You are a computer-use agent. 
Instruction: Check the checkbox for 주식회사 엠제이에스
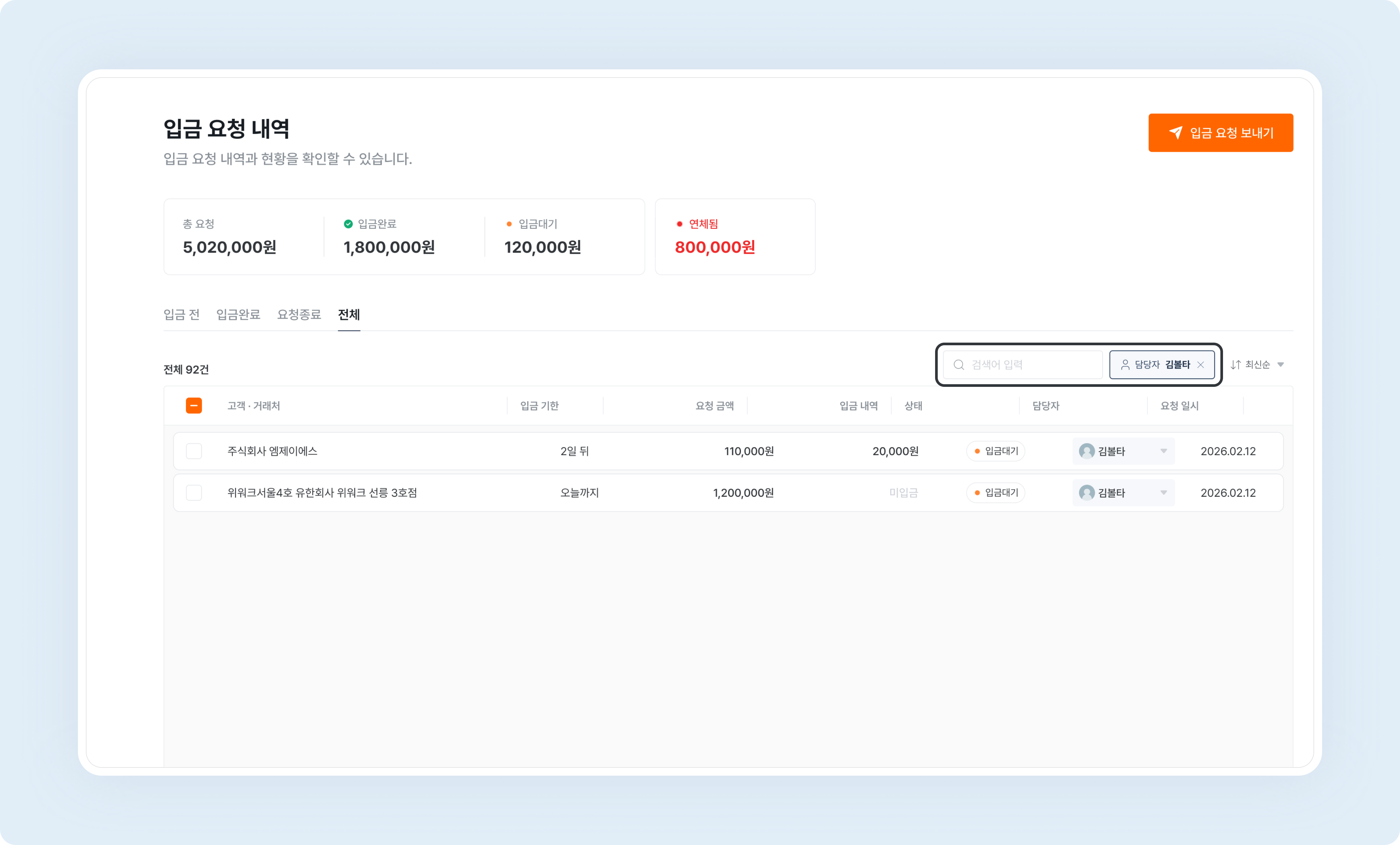pyautogui.click(x=195, y=452)
